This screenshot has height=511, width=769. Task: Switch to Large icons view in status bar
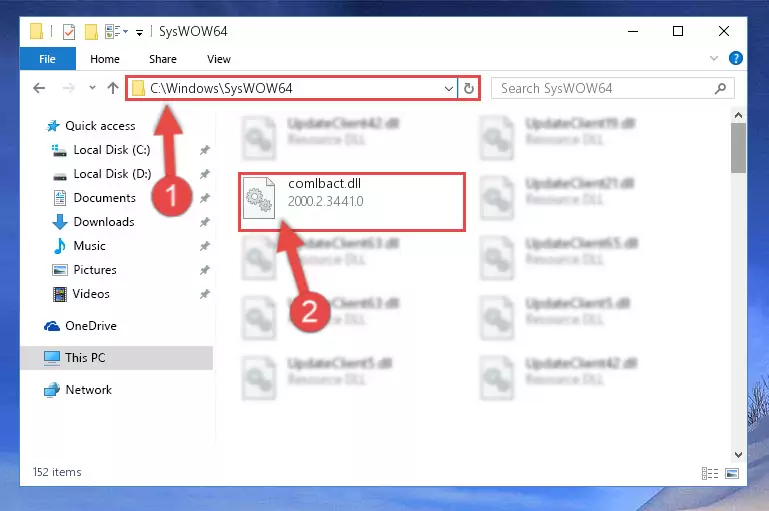pyautogui.click(x=732, y=473)
